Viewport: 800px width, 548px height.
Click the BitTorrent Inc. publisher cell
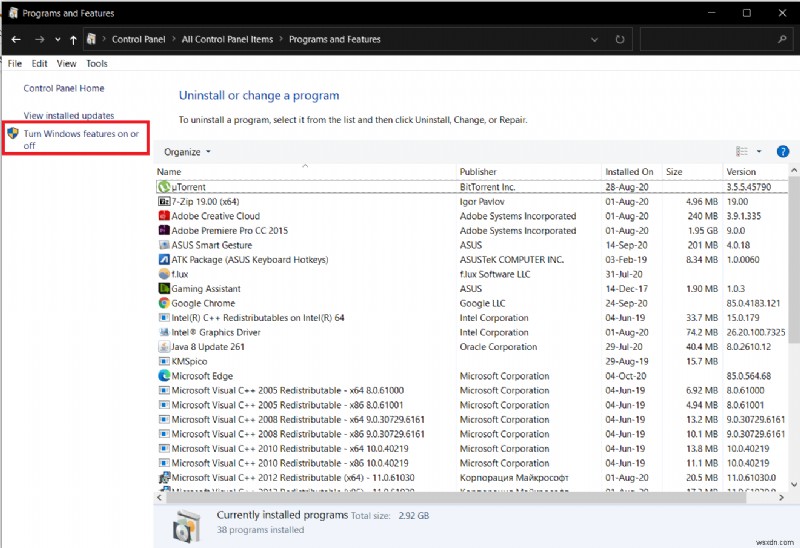pyautogui.click(x=487, y=187)
